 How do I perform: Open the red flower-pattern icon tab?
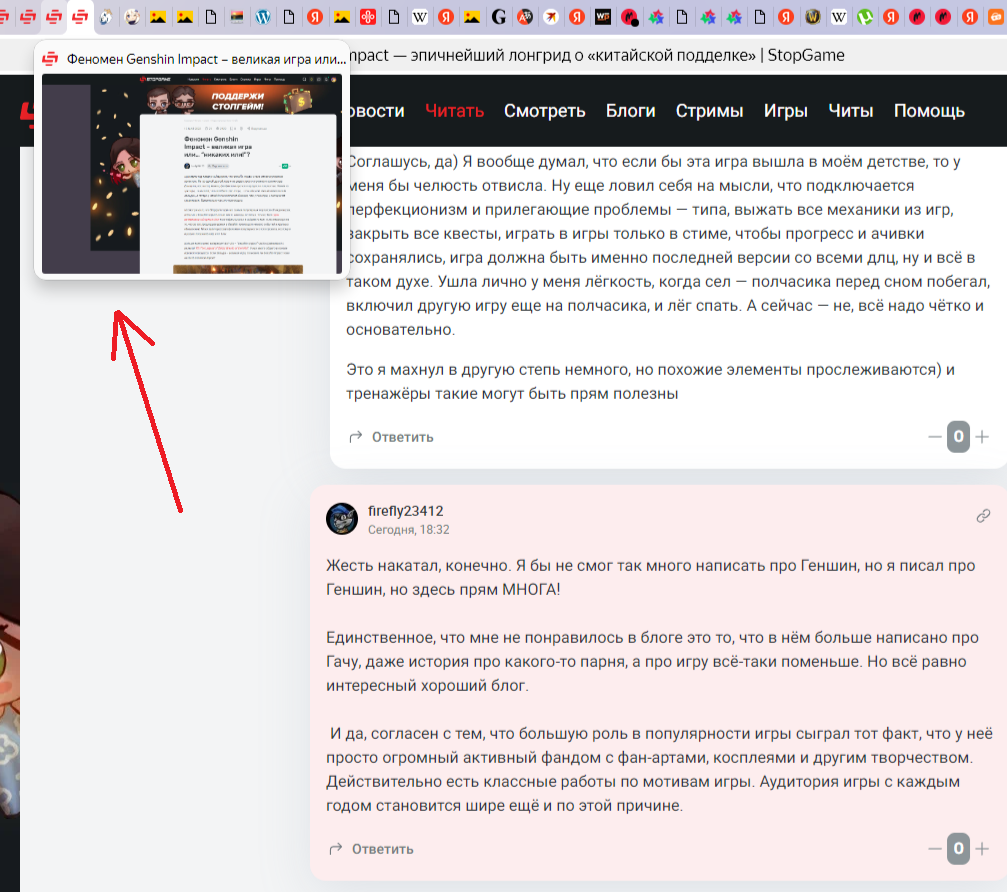[x=368, y=17]
